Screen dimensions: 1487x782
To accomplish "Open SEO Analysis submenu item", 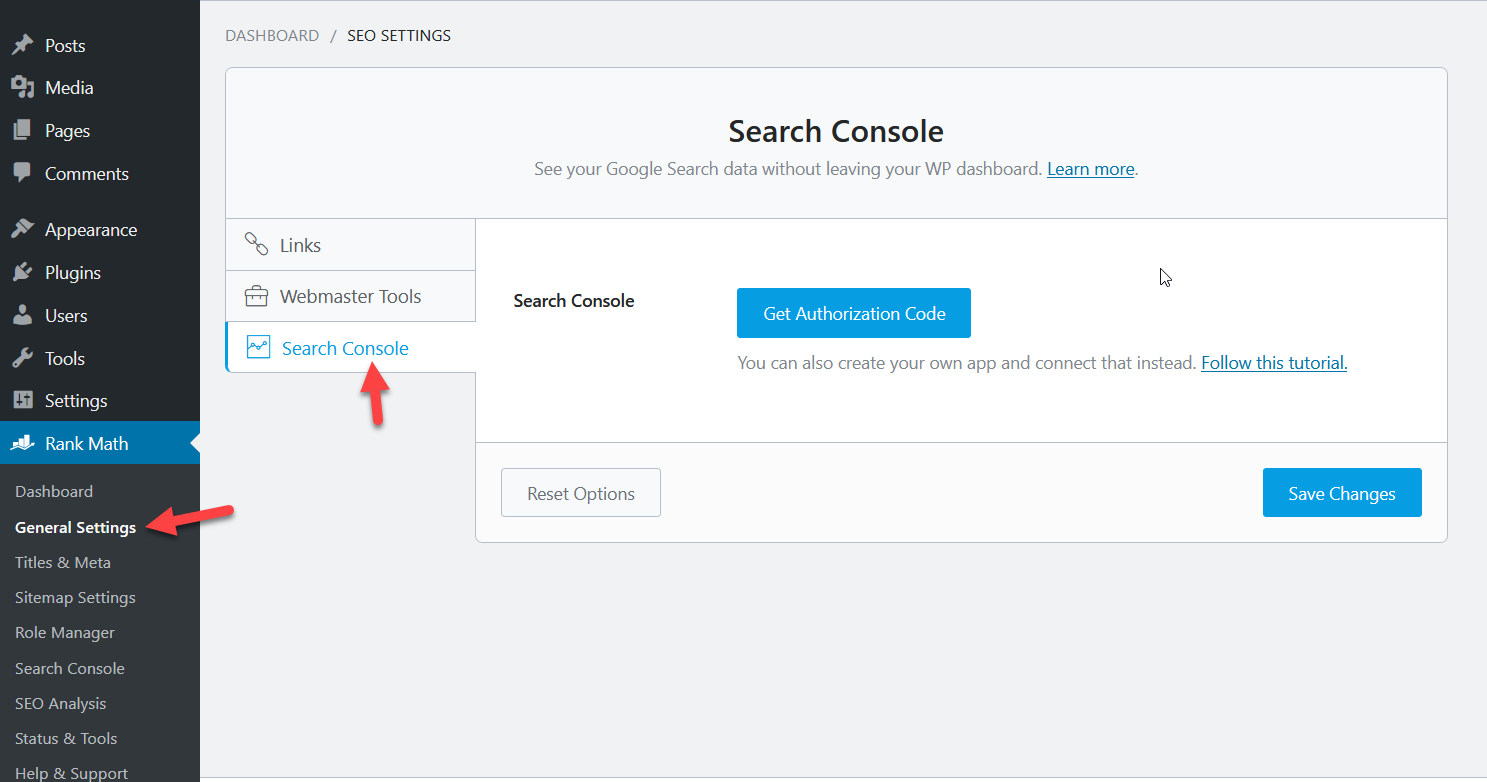I will click(x=60, y=703).
